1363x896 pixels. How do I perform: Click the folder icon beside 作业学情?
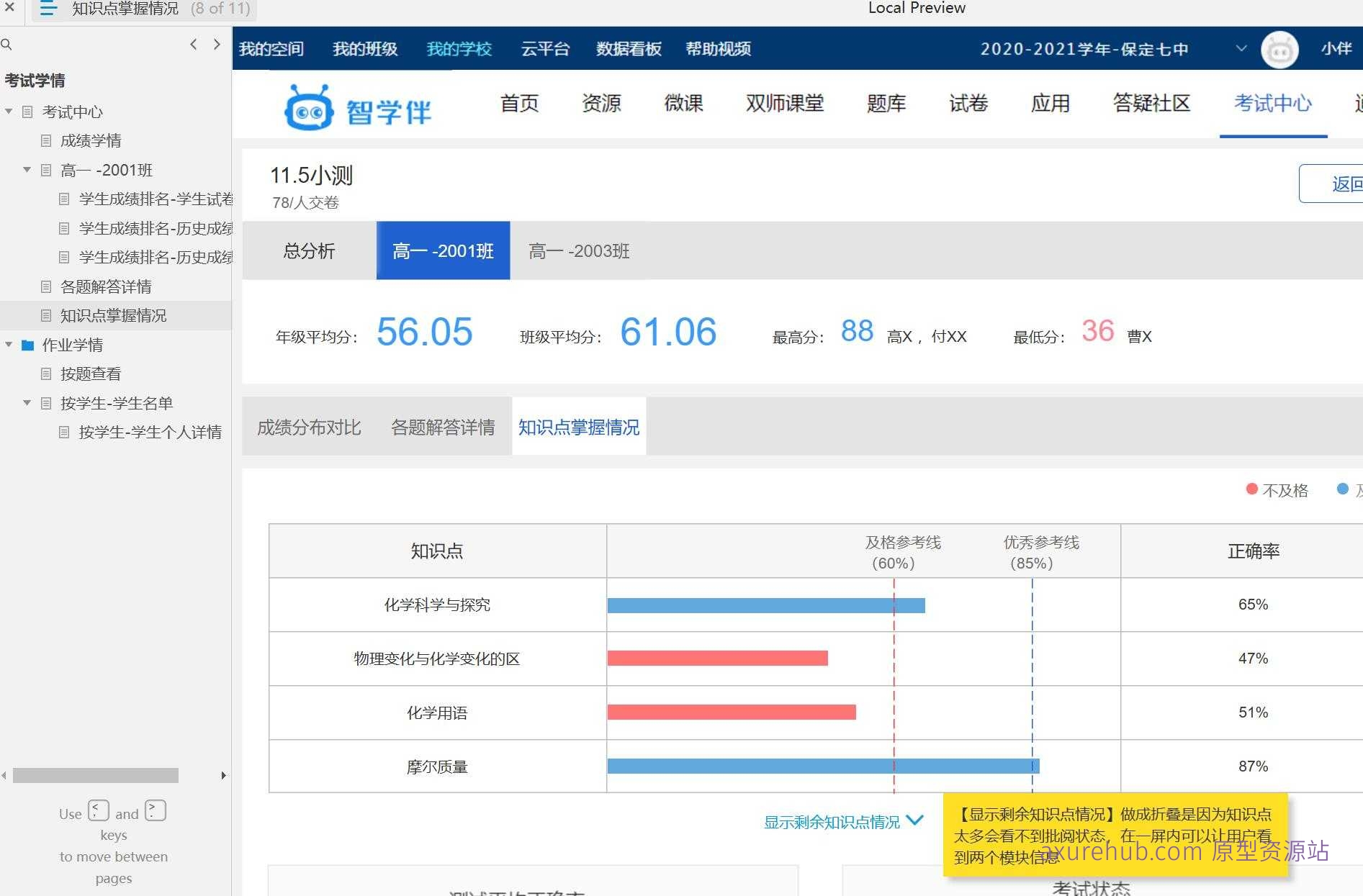(x=27, y=345)
